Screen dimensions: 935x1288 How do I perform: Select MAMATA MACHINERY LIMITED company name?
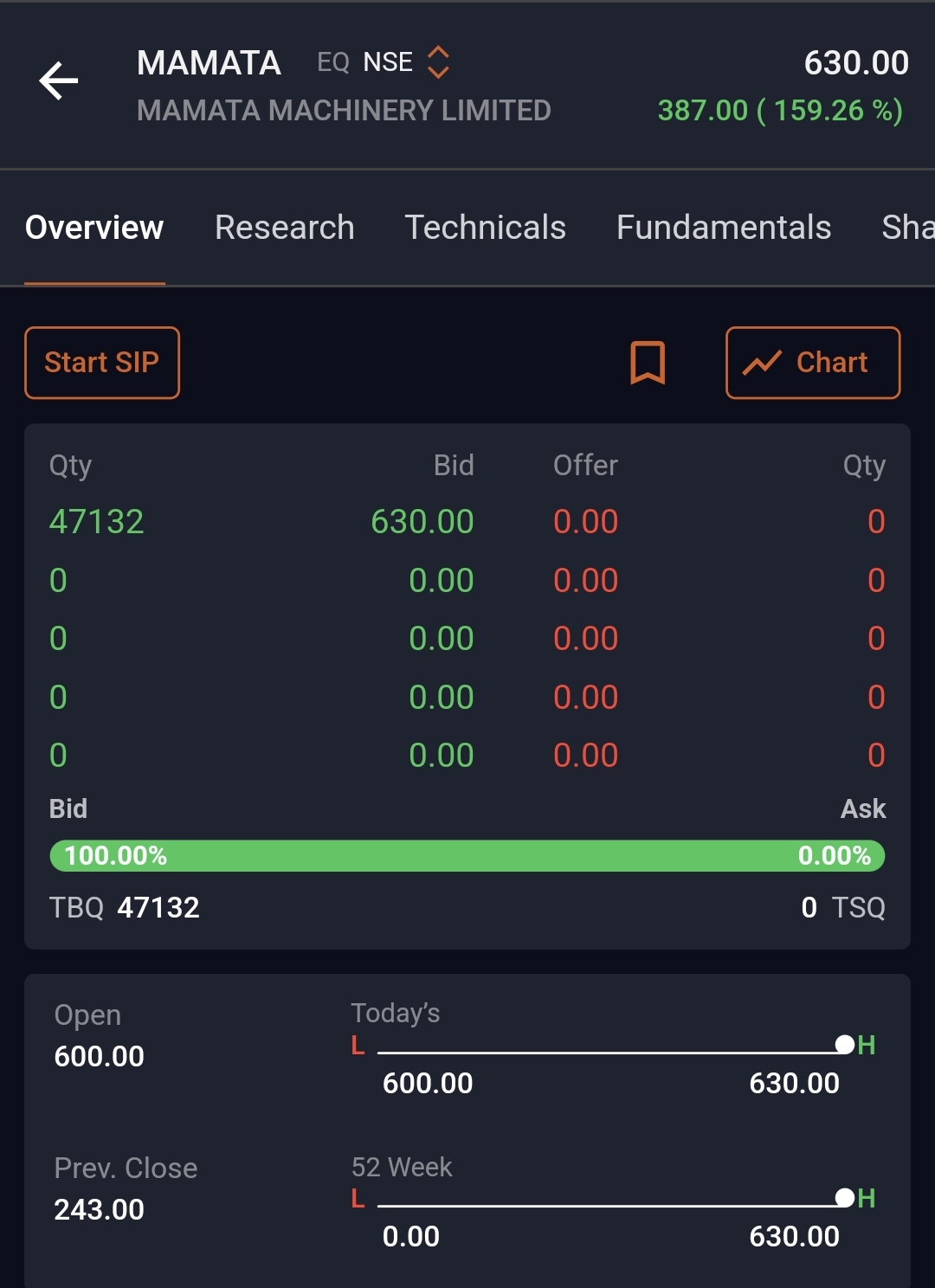click(x=344, y=110)
